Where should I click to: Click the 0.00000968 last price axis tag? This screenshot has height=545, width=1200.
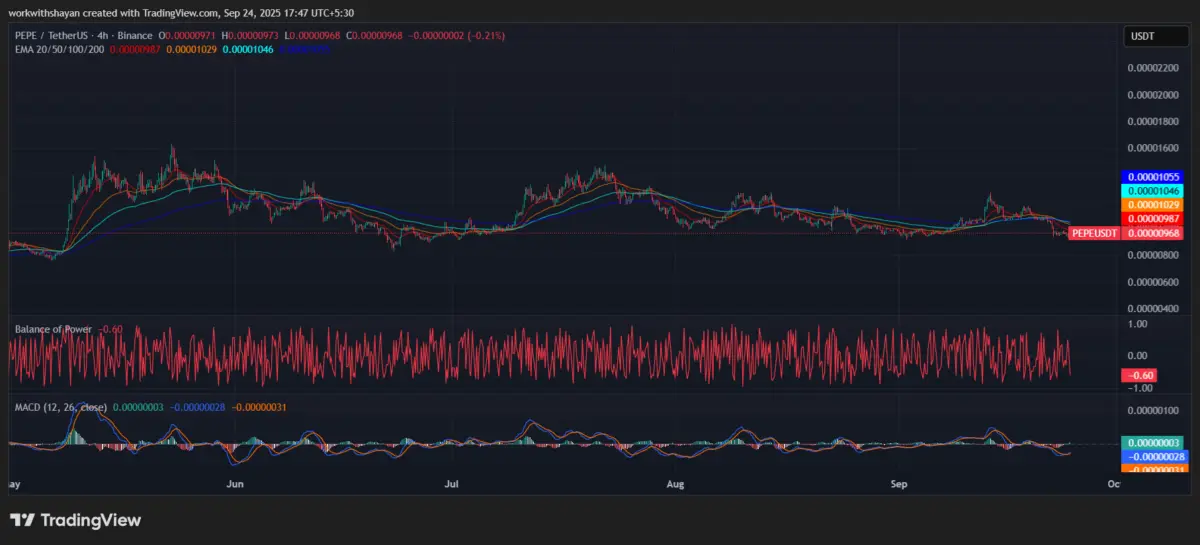(x=1154, y=233)
